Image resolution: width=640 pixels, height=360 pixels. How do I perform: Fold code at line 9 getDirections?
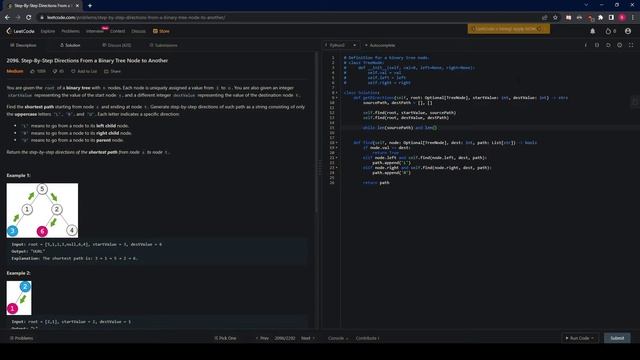(337, 98)
